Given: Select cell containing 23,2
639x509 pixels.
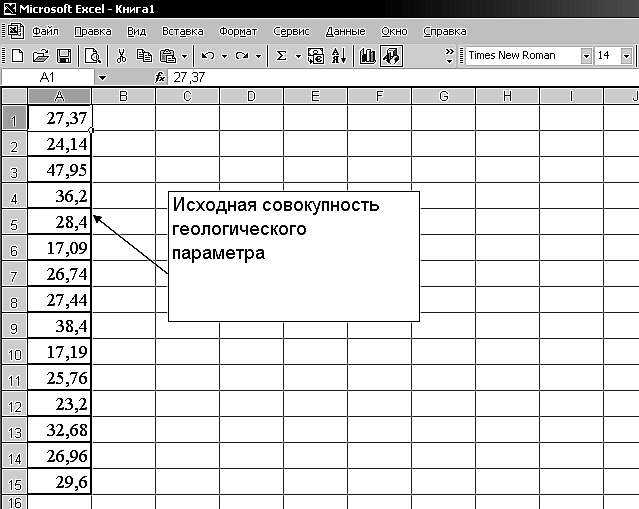Looking at the screenshot, I should point(59,404).
